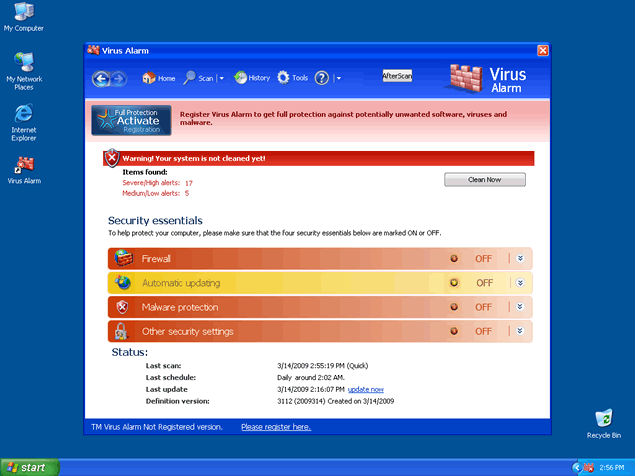
Task: Open the Scan dropdown arrow
Action: point(221,78)
